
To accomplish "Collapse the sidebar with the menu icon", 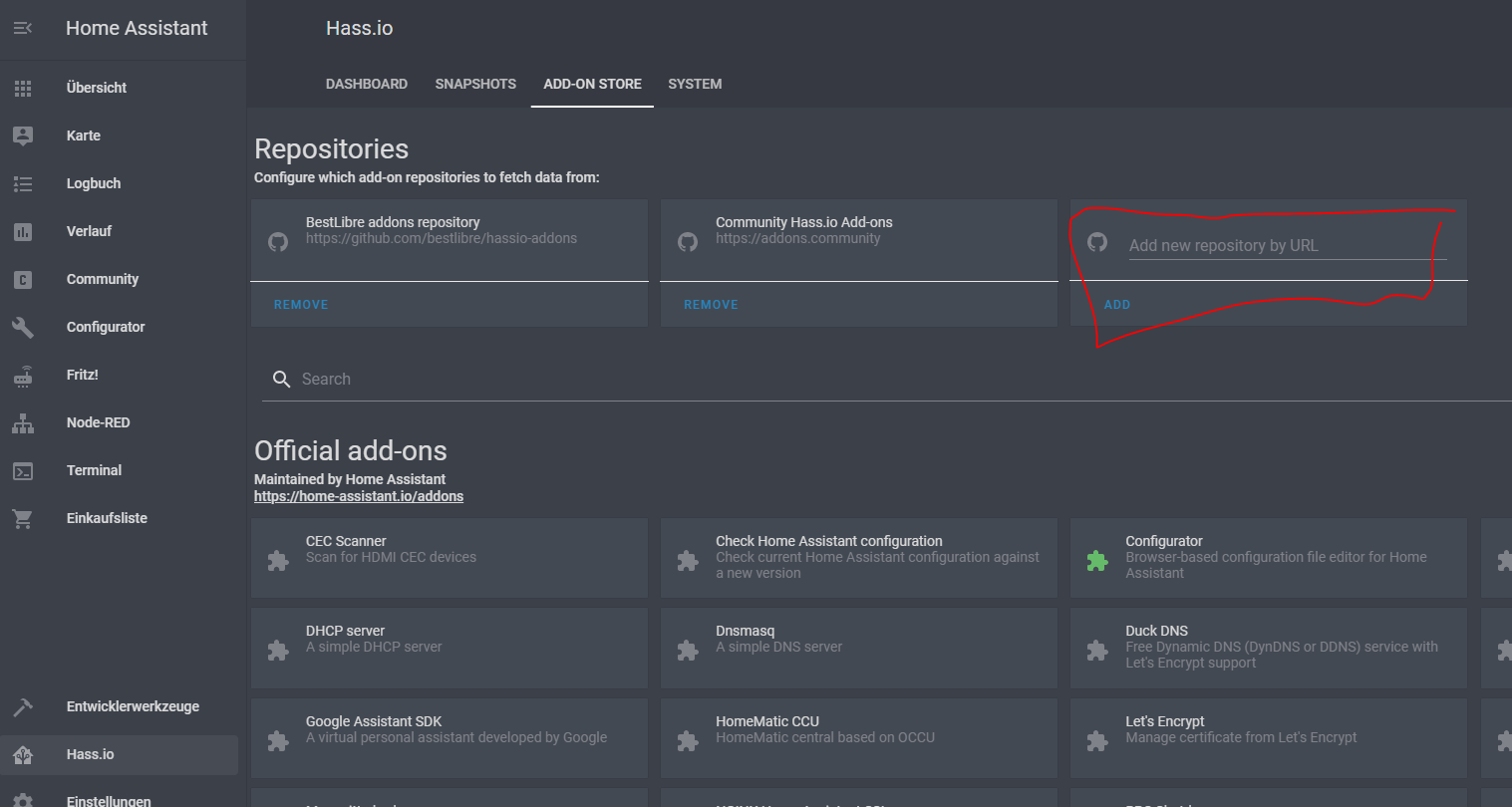I will [x=23, y=29].
